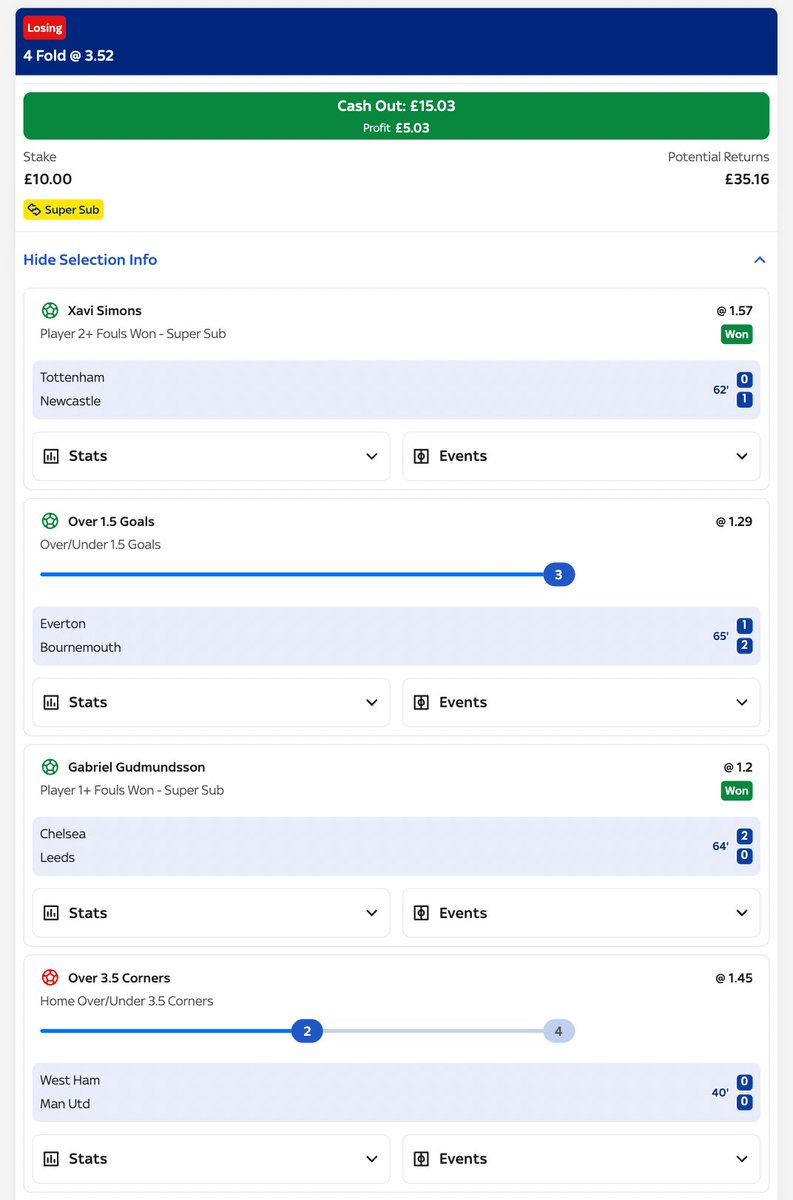Screen dimensions: 793x1200
Task: Click the Xavi Simons selection name
Action: 105,311
